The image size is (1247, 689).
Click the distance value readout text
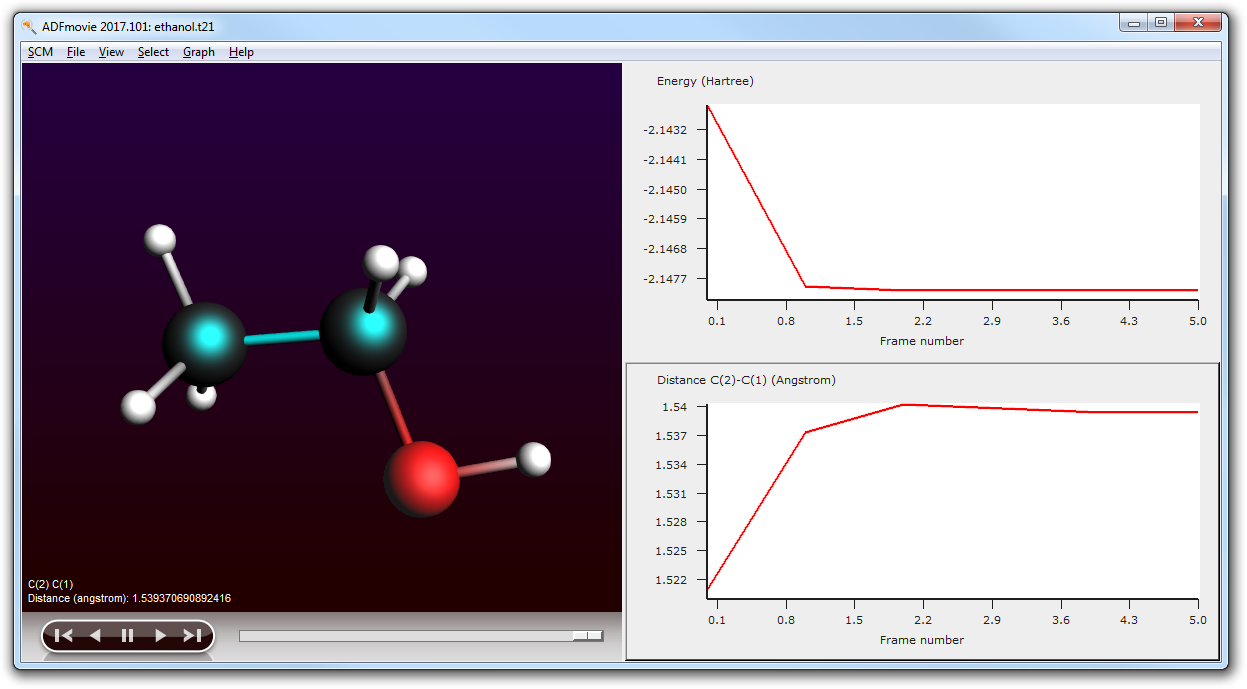[129, 598]
